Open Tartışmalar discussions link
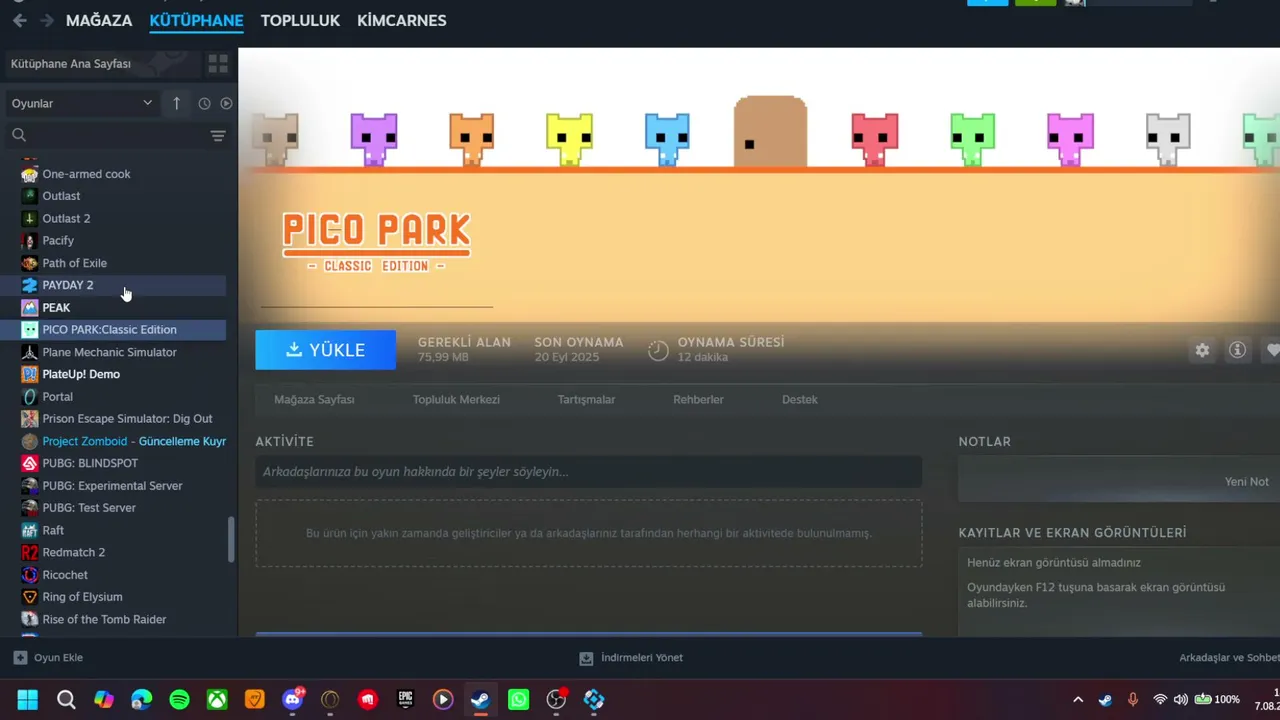Viewport: 1280px width, 720px height. pyautogui.click(x=586, y=400)
